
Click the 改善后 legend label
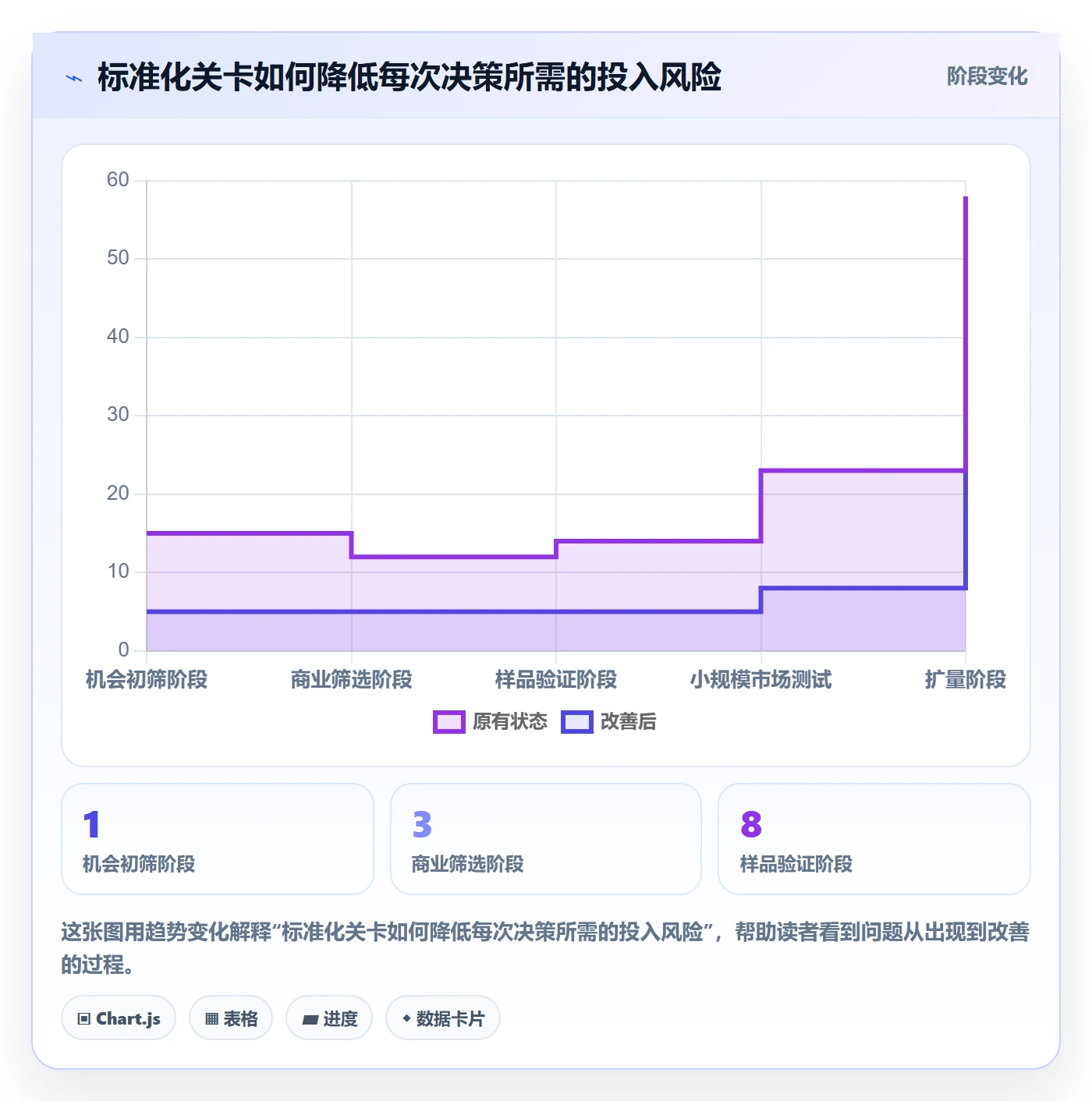tap(629, 722)
